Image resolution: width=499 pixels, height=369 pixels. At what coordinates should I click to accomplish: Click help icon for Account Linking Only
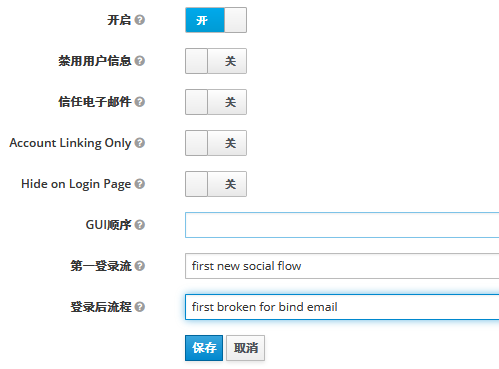click(140, 143)
